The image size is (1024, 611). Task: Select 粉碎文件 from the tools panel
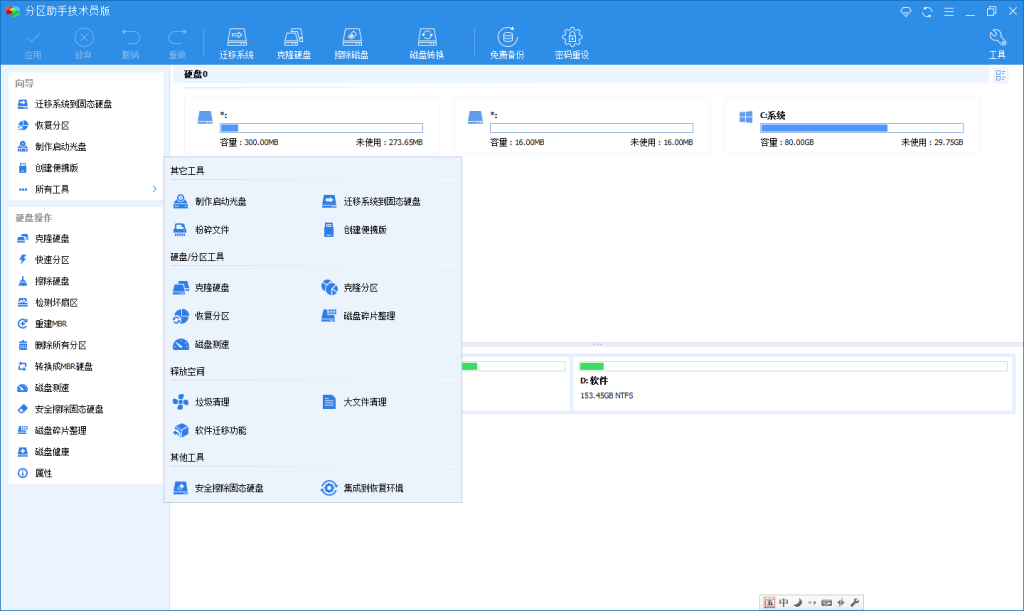pyautogui.click(x=213, y=229)
